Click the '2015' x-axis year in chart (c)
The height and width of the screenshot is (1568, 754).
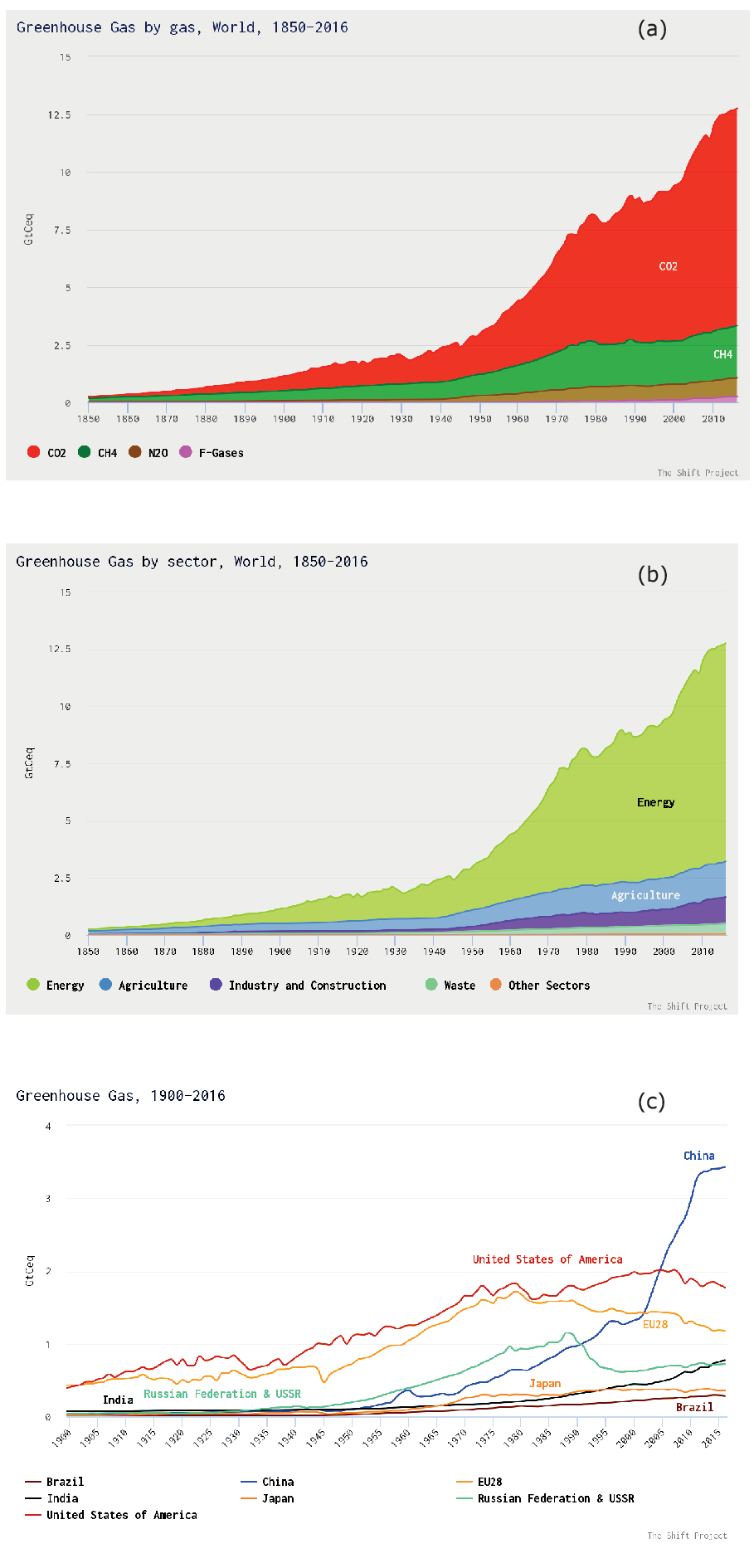[x=712, y=1439]
